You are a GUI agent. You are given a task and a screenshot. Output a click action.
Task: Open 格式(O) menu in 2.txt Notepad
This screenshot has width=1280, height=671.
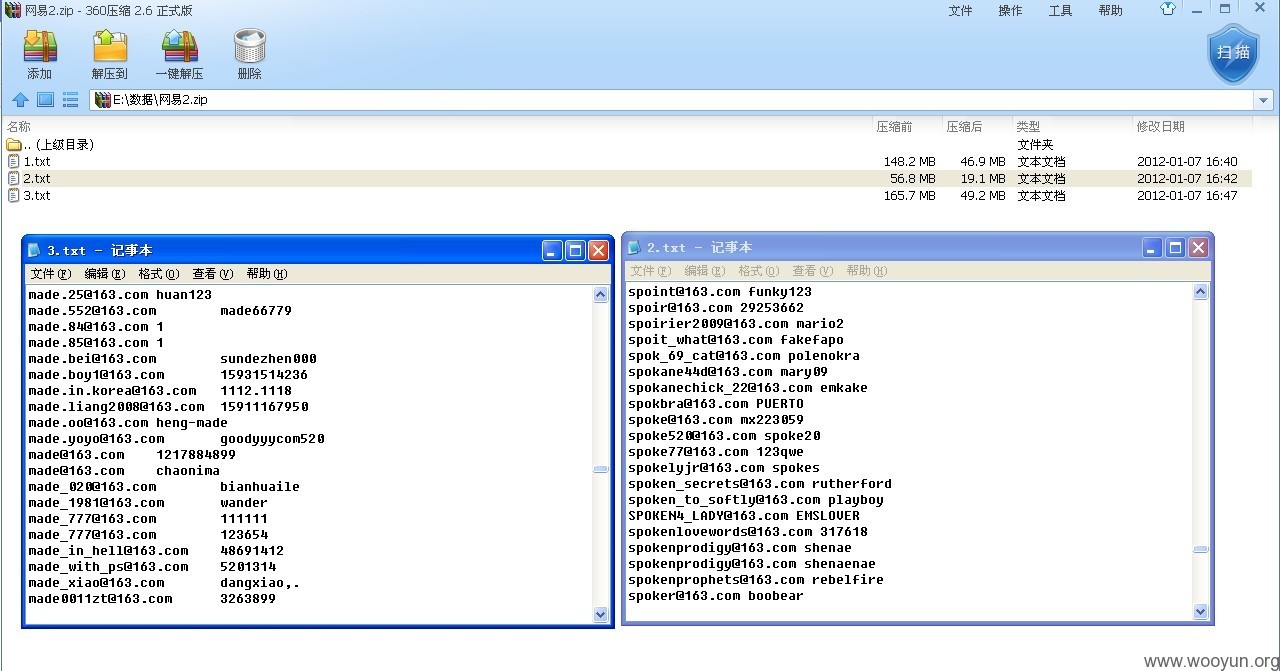(x=758, y=271)
